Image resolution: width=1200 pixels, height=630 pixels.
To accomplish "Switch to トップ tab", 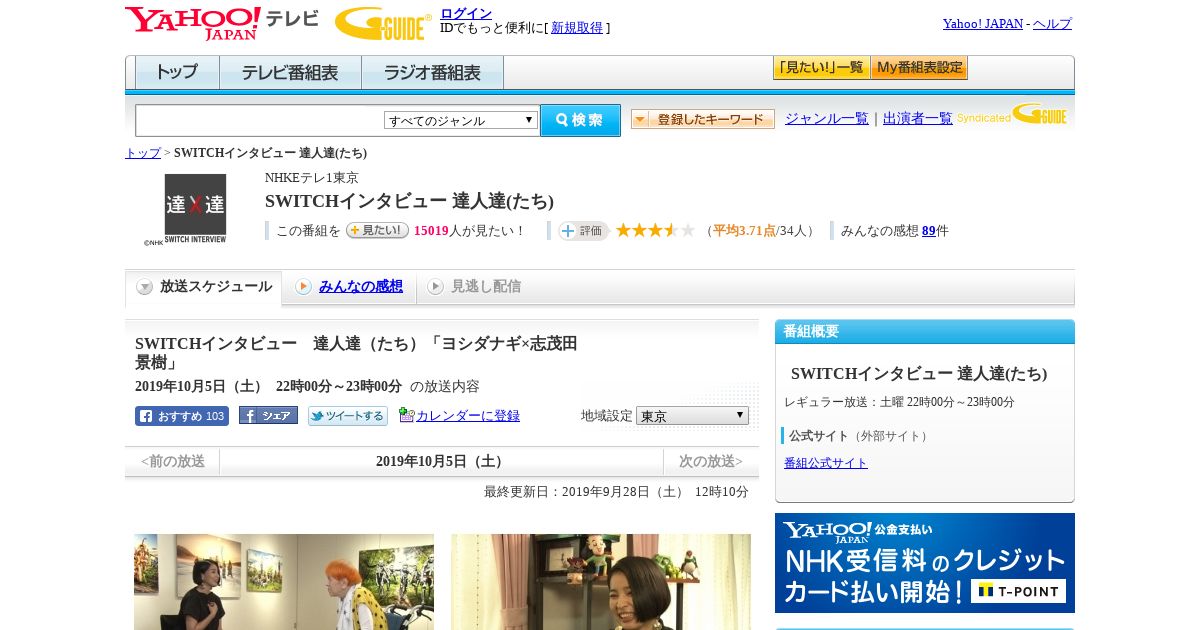I will pos(177,73).
